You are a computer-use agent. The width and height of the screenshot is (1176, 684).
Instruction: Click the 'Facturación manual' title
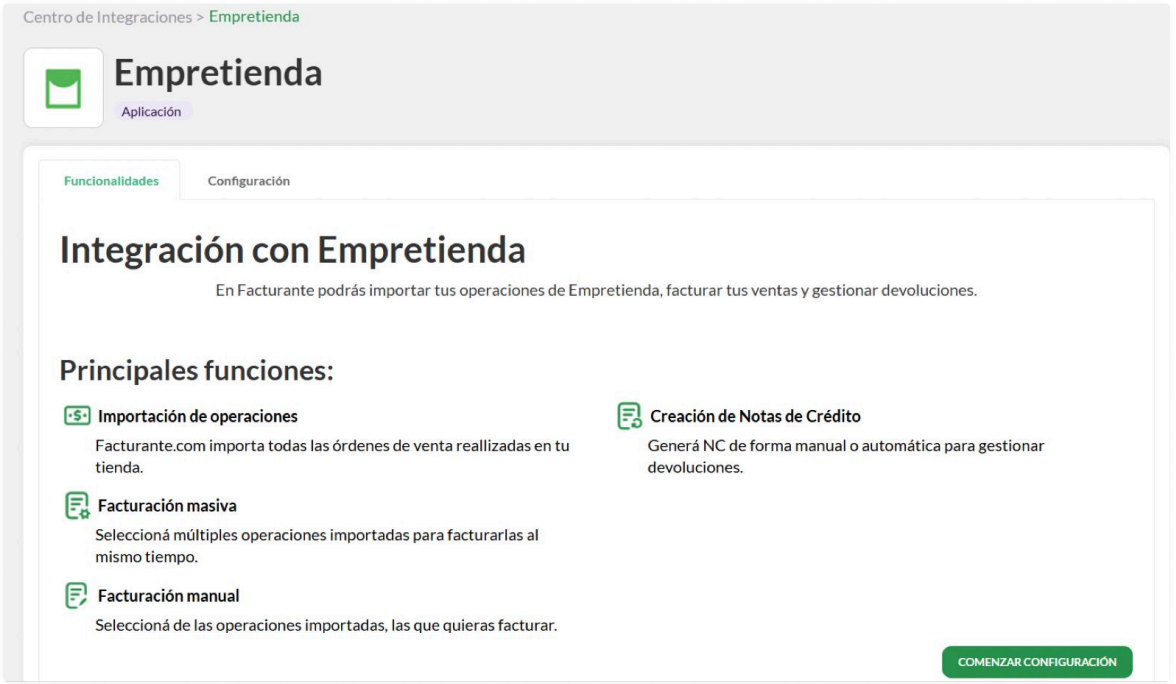coord(168,596)
